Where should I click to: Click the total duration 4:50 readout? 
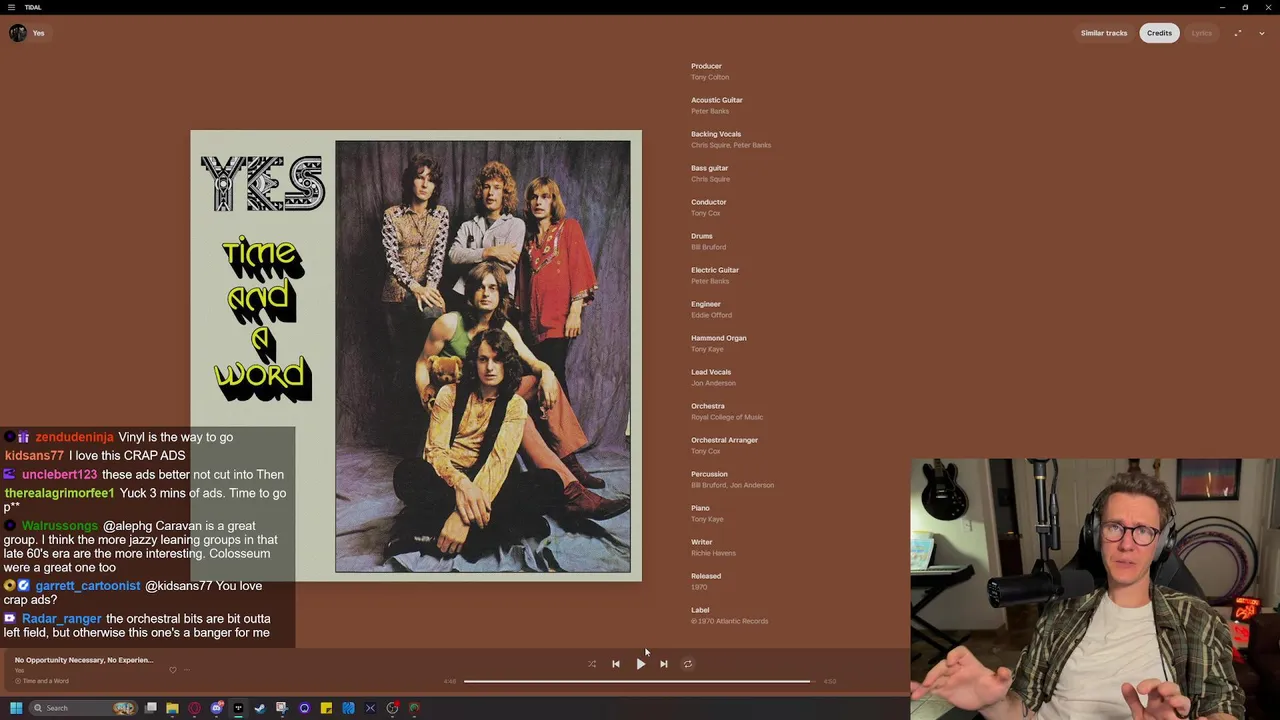click(x=830, y=681)
